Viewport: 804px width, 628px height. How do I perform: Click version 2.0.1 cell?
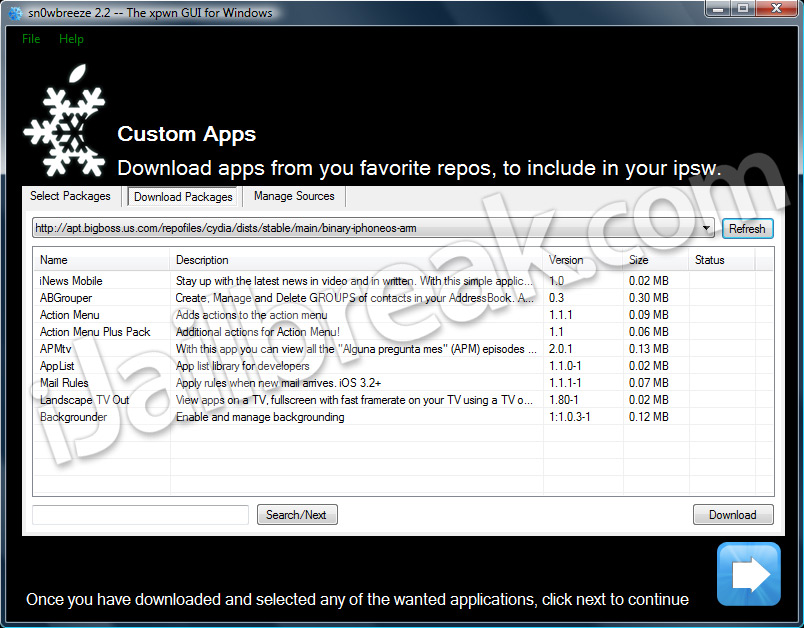[560, 349]
